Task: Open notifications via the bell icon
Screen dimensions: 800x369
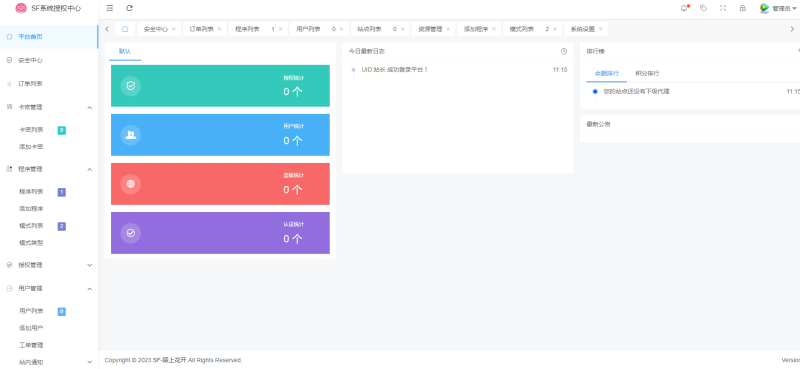Action: click(684, 8)
